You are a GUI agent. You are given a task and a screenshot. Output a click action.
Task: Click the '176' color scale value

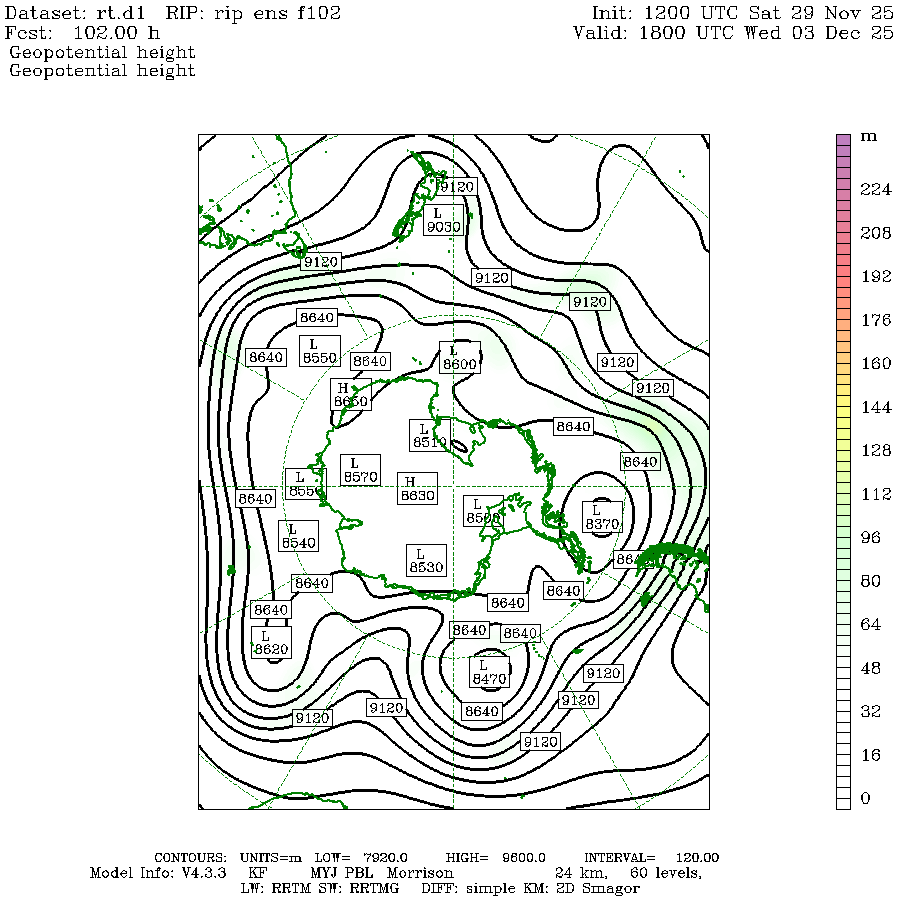click(x=875, y=320)
